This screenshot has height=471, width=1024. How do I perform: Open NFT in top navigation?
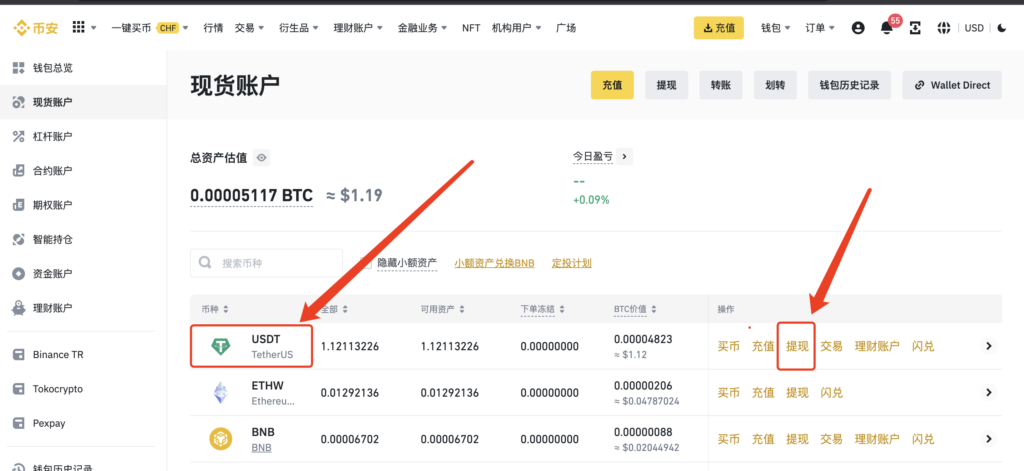(x=471, y=28)
